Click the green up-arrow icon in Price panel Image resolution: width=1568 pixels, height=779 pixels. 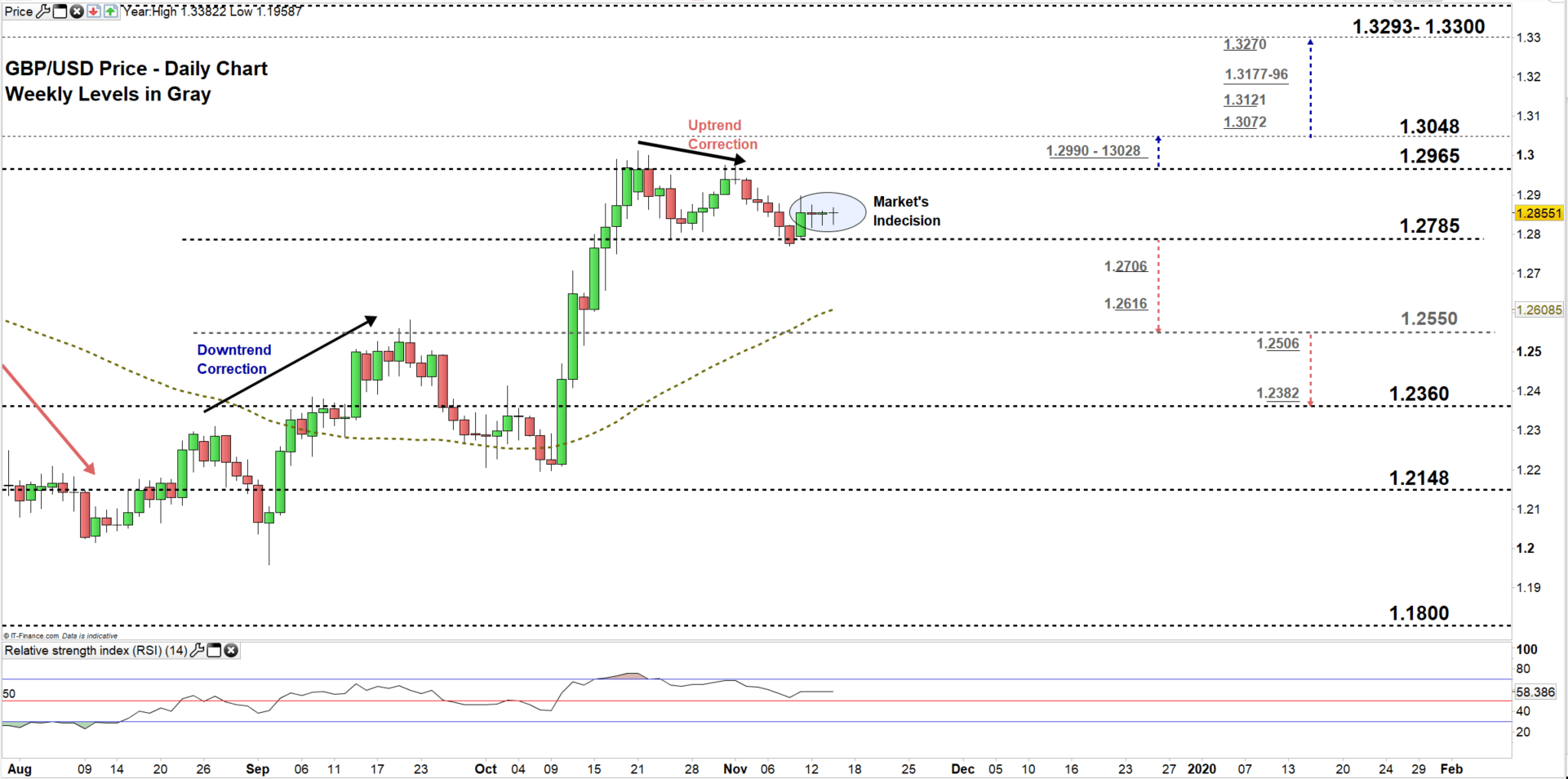pos(110,11)
